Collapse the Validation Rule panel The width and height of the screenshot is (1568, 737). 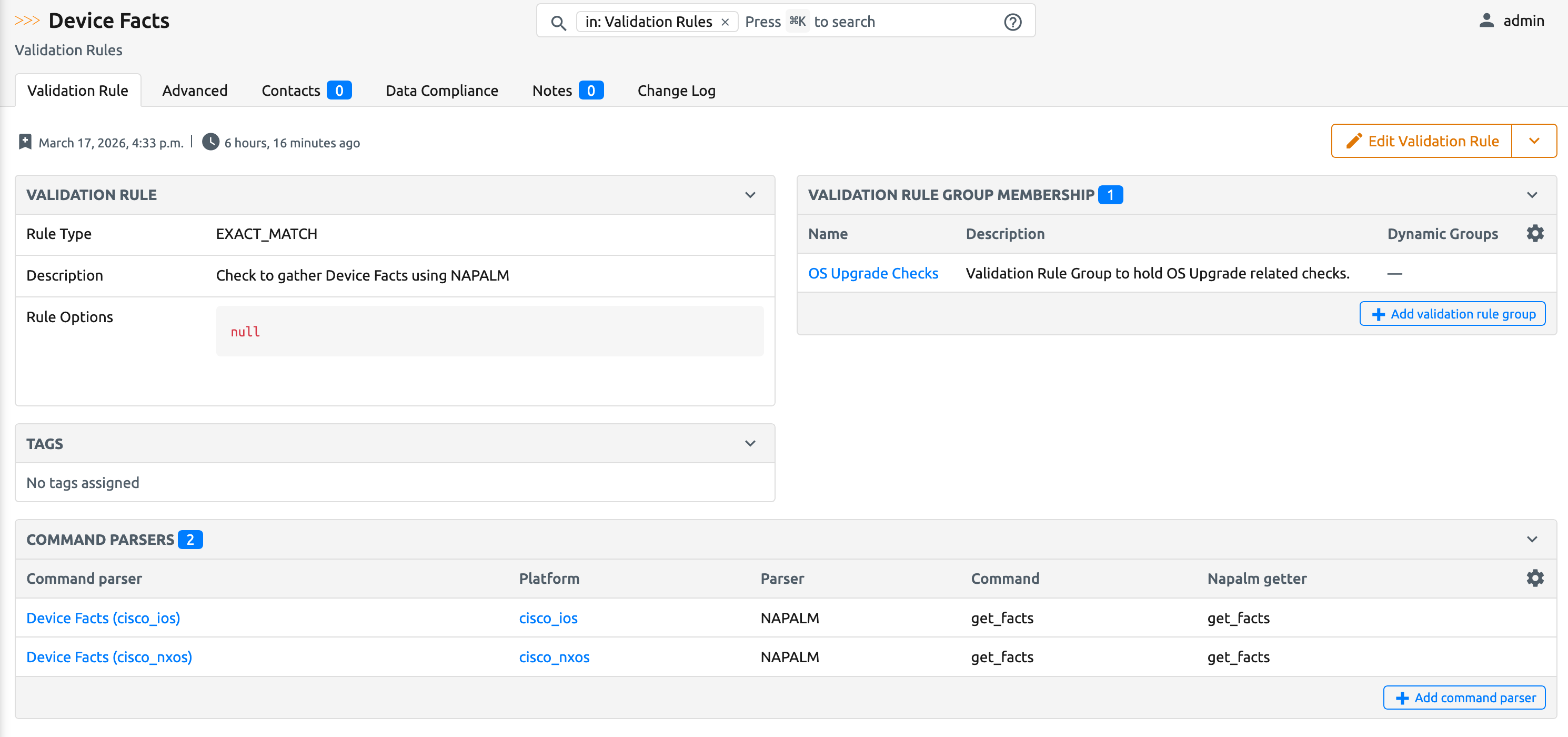(x=750, y=195)
